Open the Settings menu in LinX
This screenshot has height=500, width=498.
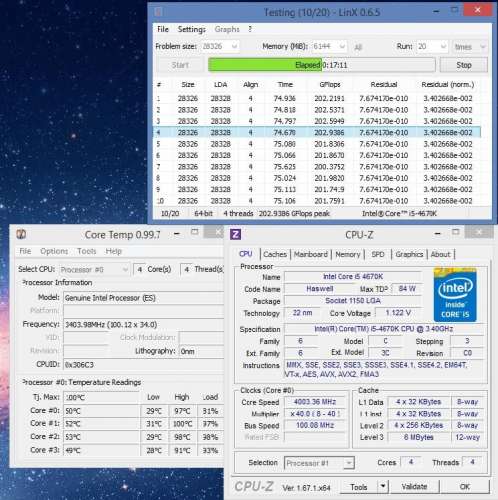(192, 29)
